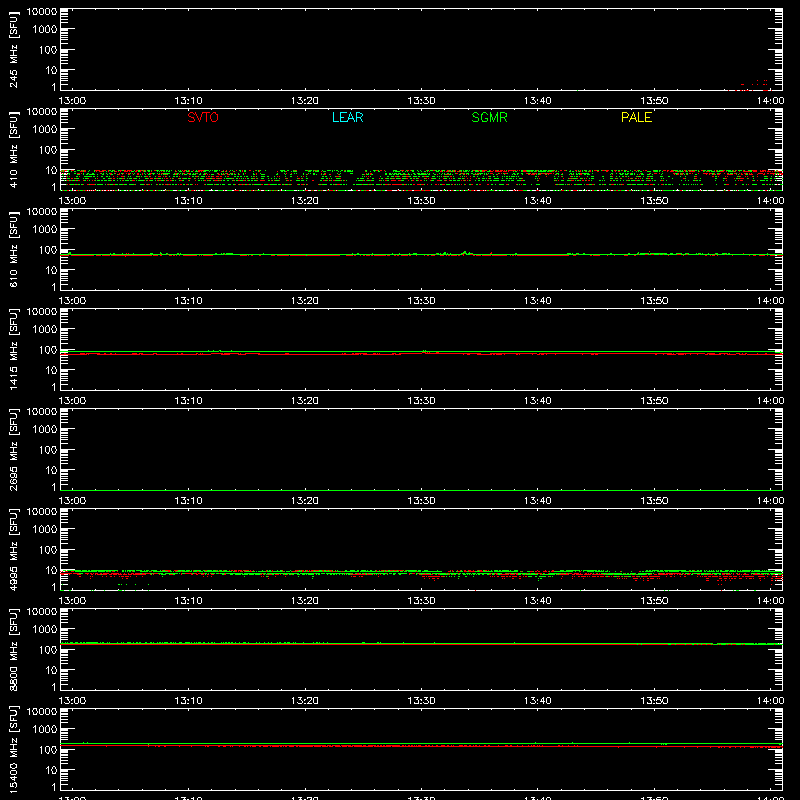Click the red SVTO station label
Image resolution: width=800 pixels, height=800 pixels.
point(203,117)
